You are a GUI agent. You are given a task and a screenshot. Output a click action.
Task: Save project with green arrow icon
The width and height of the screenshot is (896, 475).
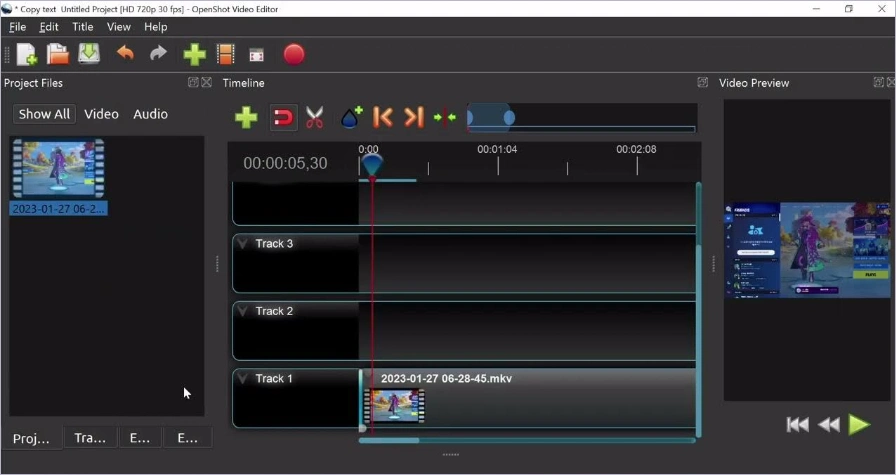89,54
